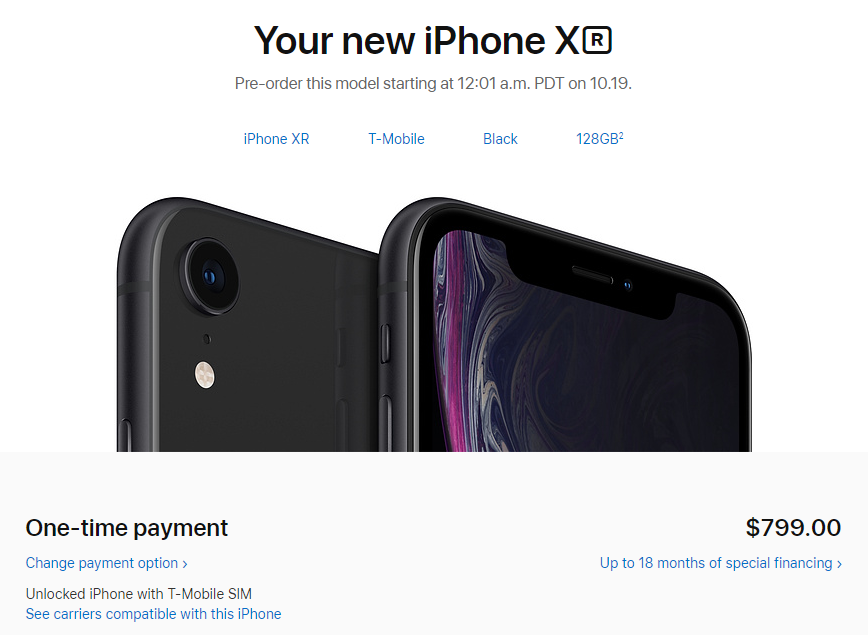Click the front-facing iPhone display image
This screenshot has width=868, height=635.
click(565, 325)
